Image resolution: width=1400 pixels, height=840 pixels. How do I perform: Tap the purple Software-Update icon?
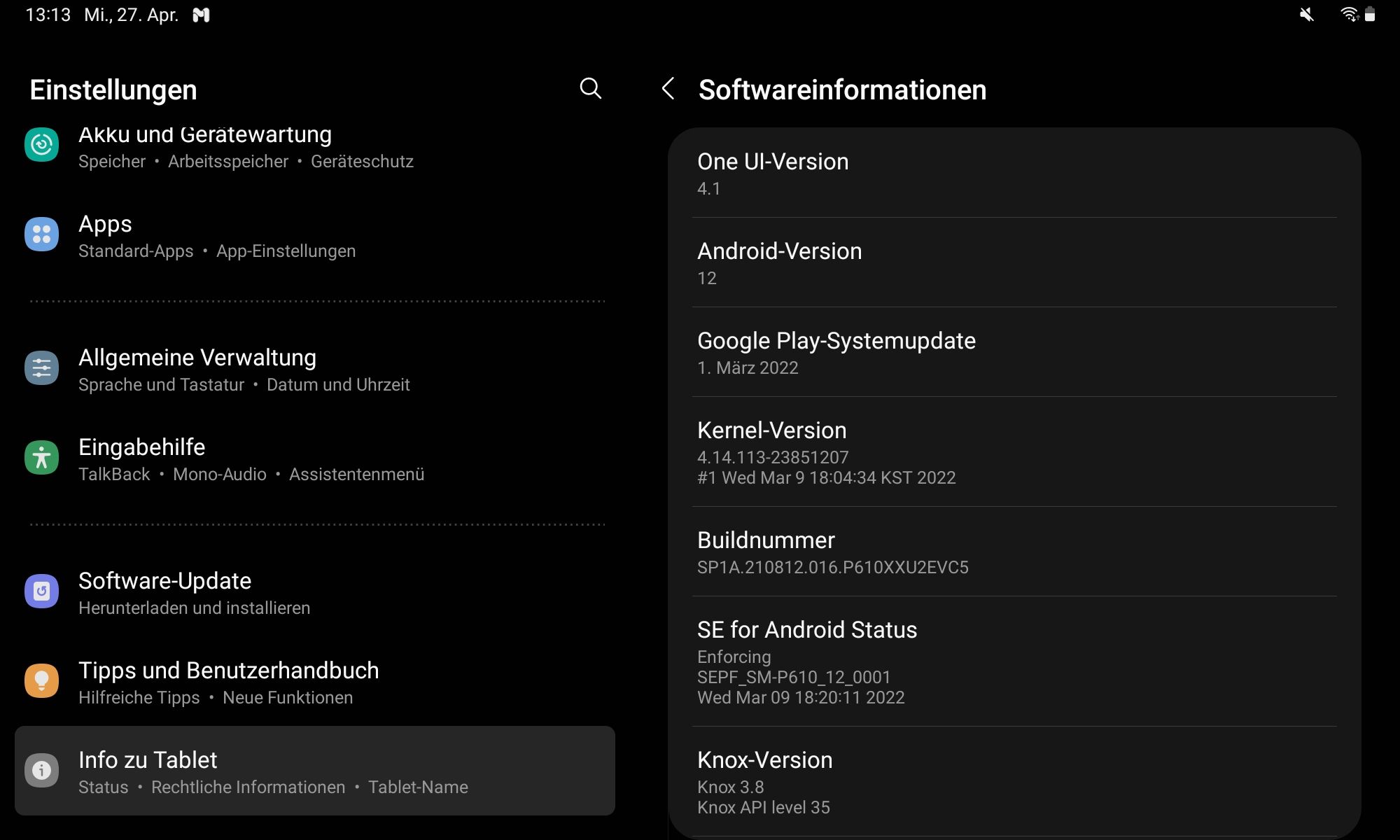[41, 591]
